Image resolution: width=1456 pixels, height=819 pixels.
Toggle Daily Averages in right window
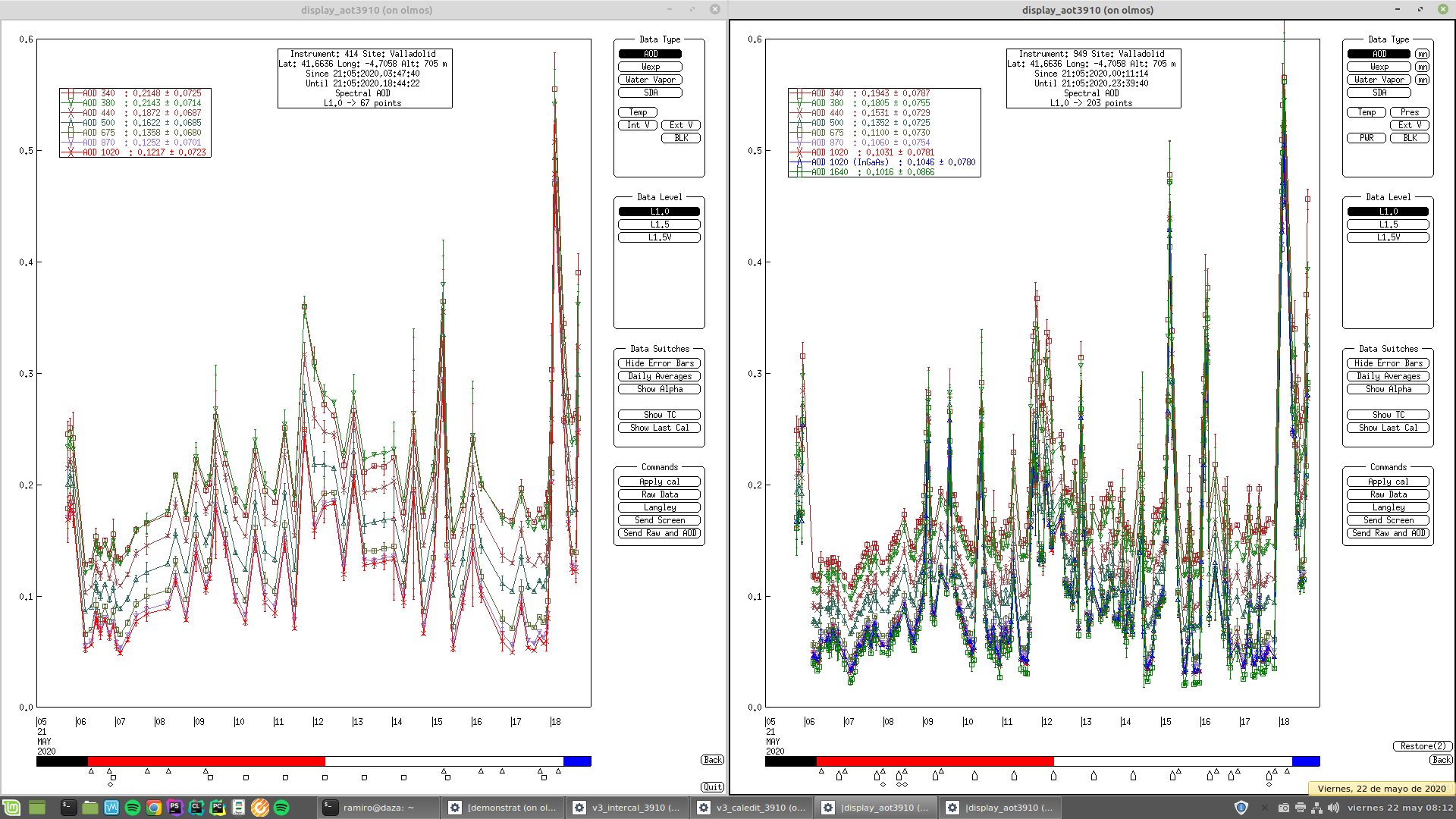click(x=1389, y=376)
